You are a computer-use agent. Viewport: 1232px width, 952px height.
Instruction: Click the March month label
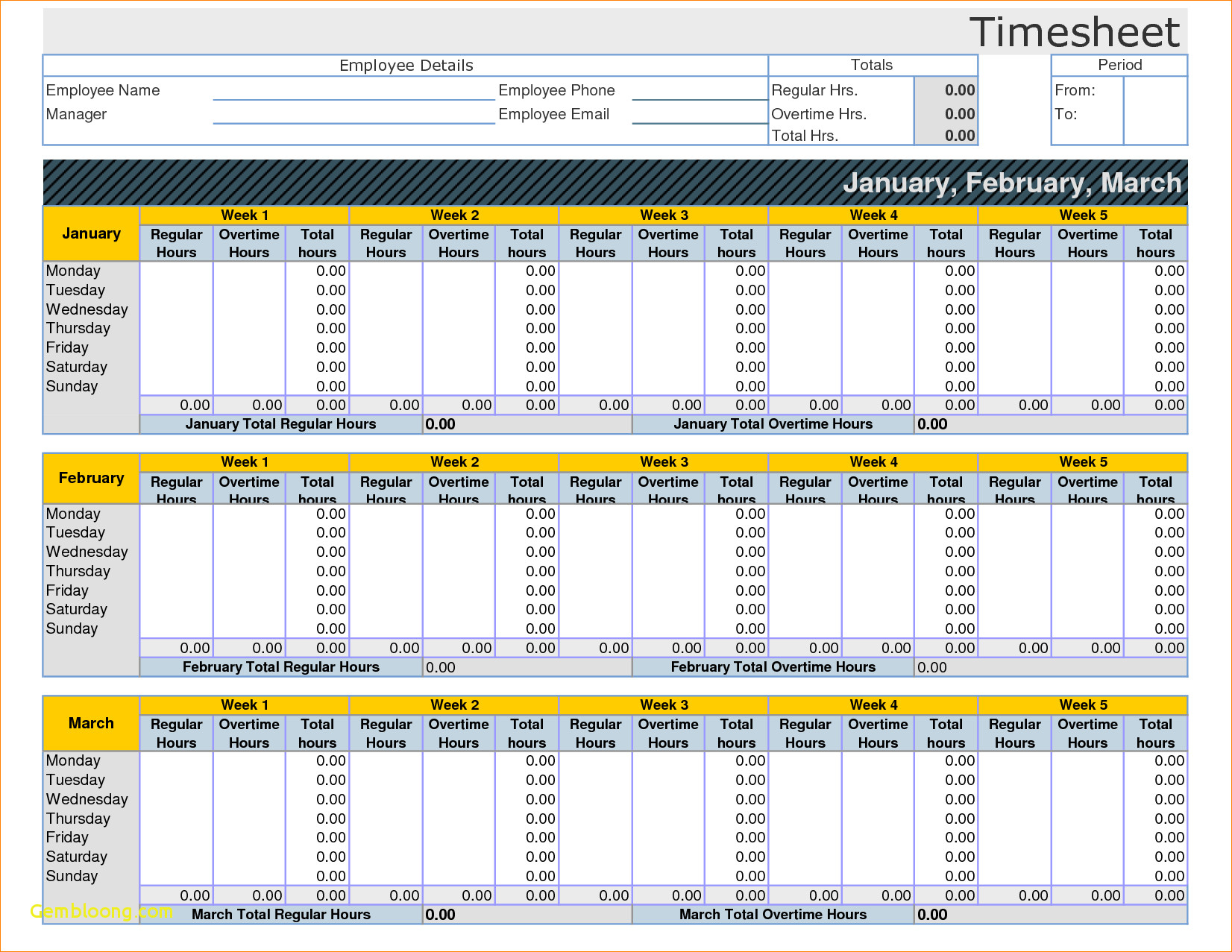tap(90, 722)
